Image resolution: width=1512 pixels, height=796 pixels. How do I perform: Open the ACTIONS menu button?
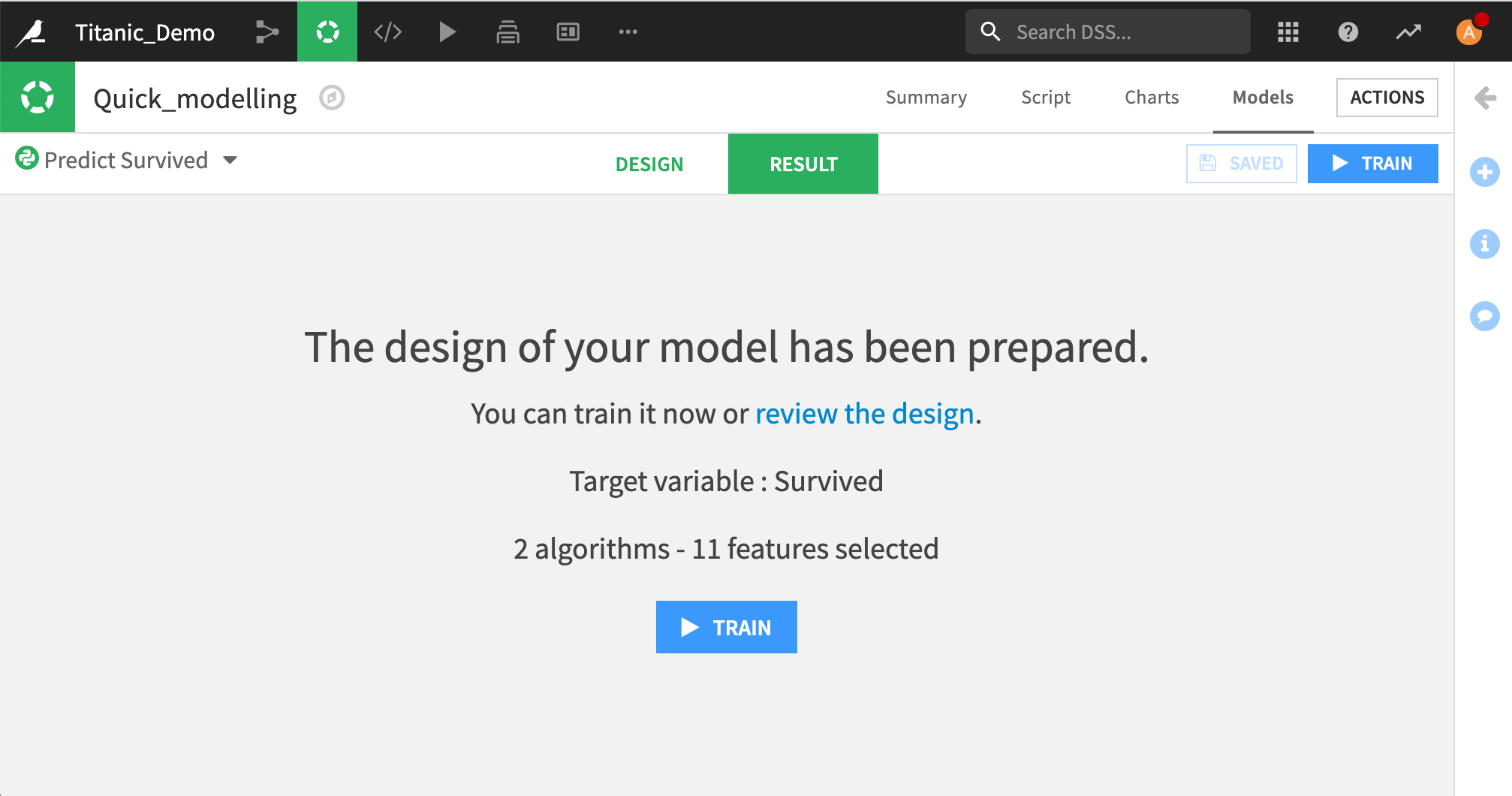(1387, 98)
